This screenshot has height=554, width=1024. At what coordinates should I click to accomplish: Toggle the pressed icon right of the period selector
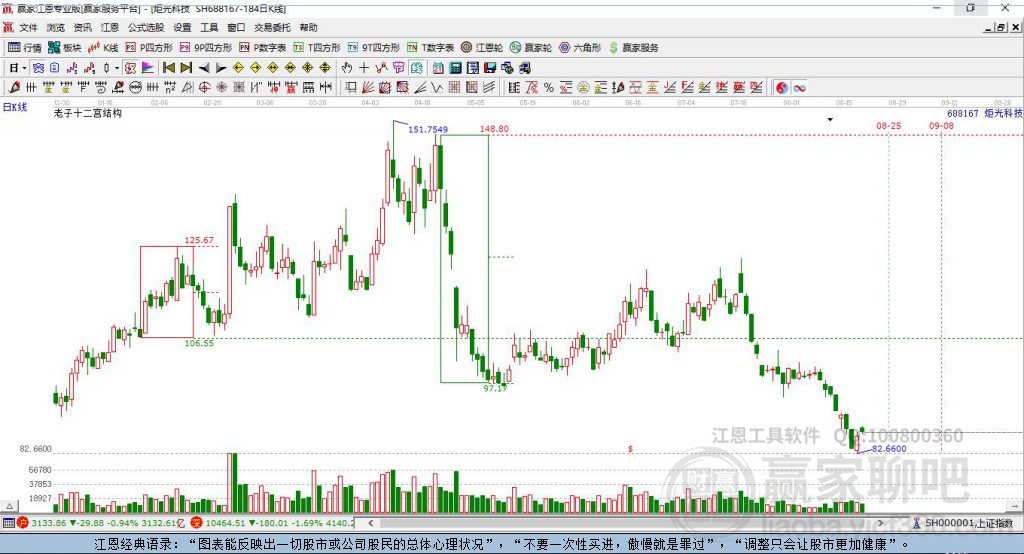pyautogui.click(x=38, y=68)
